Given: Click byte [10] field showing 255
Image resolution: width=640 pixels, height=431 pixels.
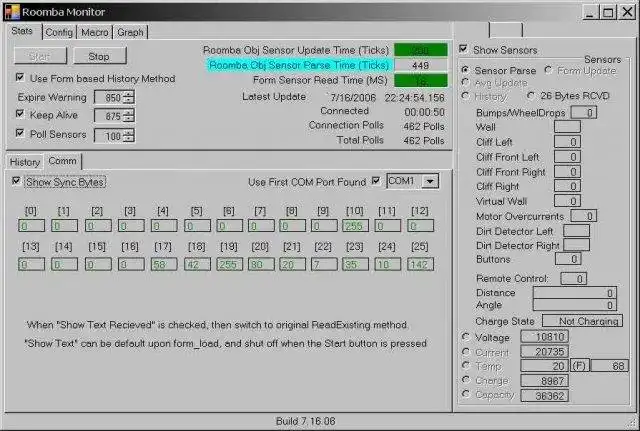Looking at the screenshot, I should [356, 226].
